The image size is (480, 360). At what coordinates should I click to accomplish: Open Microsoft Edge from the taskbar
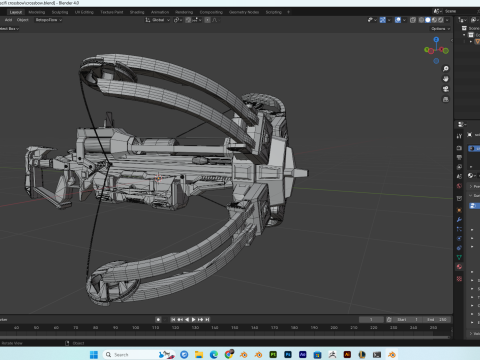point(214,355)
